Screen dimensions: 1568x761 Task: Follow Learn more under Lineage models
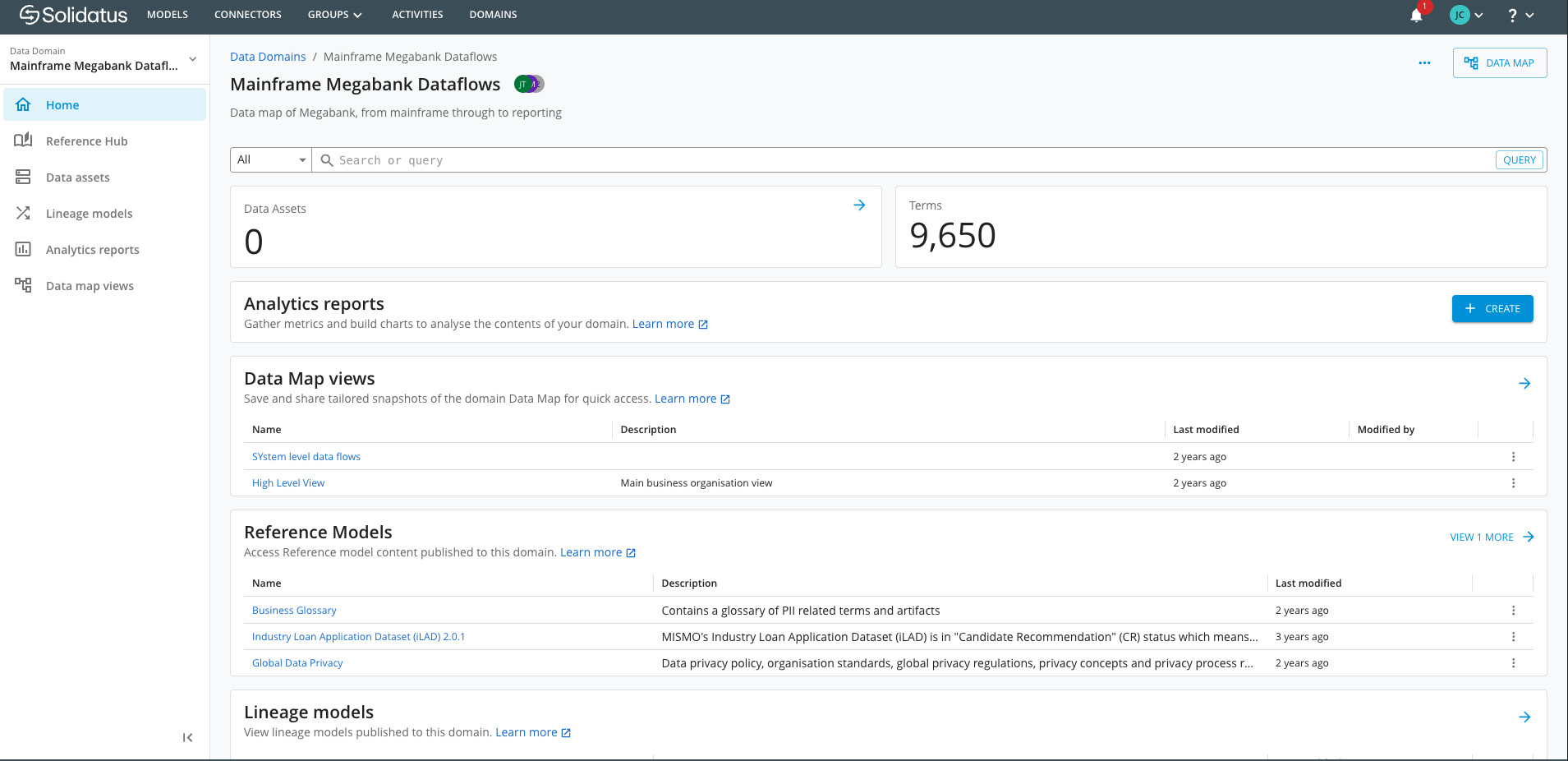click(526, 732)
